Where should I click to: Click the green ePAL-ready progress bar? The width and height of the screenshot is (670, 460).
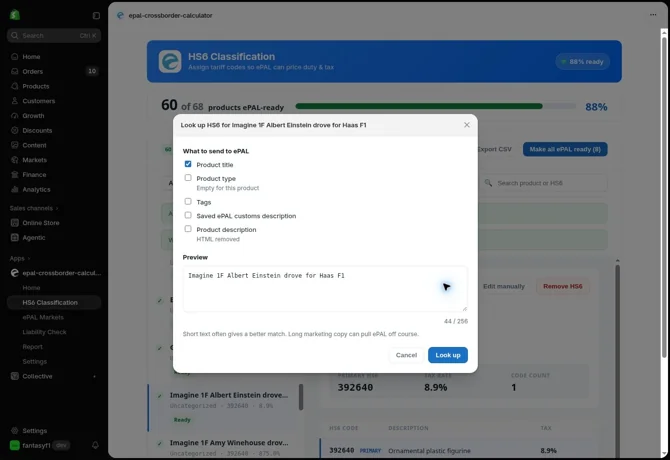[x=419, y=106]
